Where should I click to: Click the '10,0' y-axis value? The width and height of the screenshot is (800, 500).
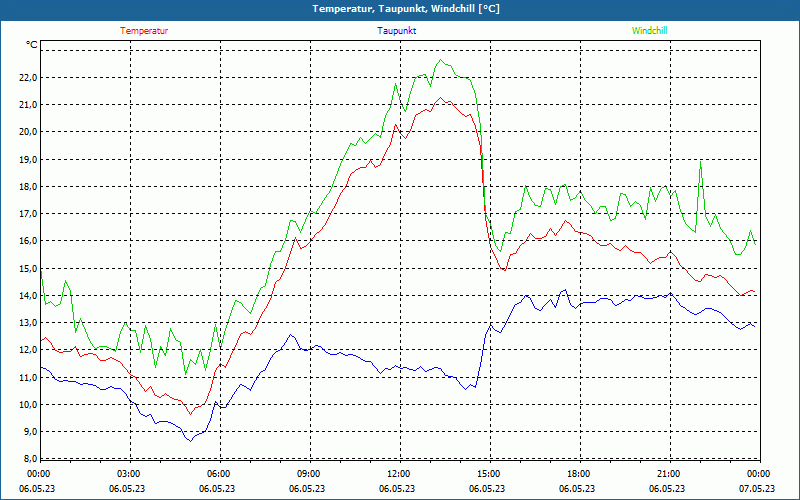(x=29, y=405)
